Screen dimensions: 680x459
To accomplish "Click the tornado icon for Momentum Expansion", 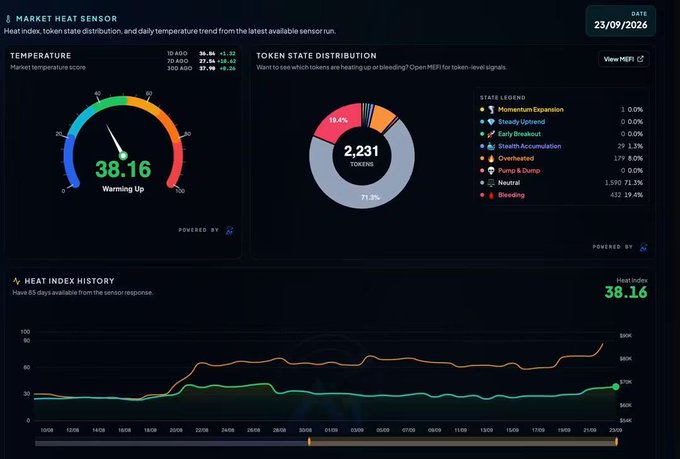I will pyautogui.click(x=491, y=110).
